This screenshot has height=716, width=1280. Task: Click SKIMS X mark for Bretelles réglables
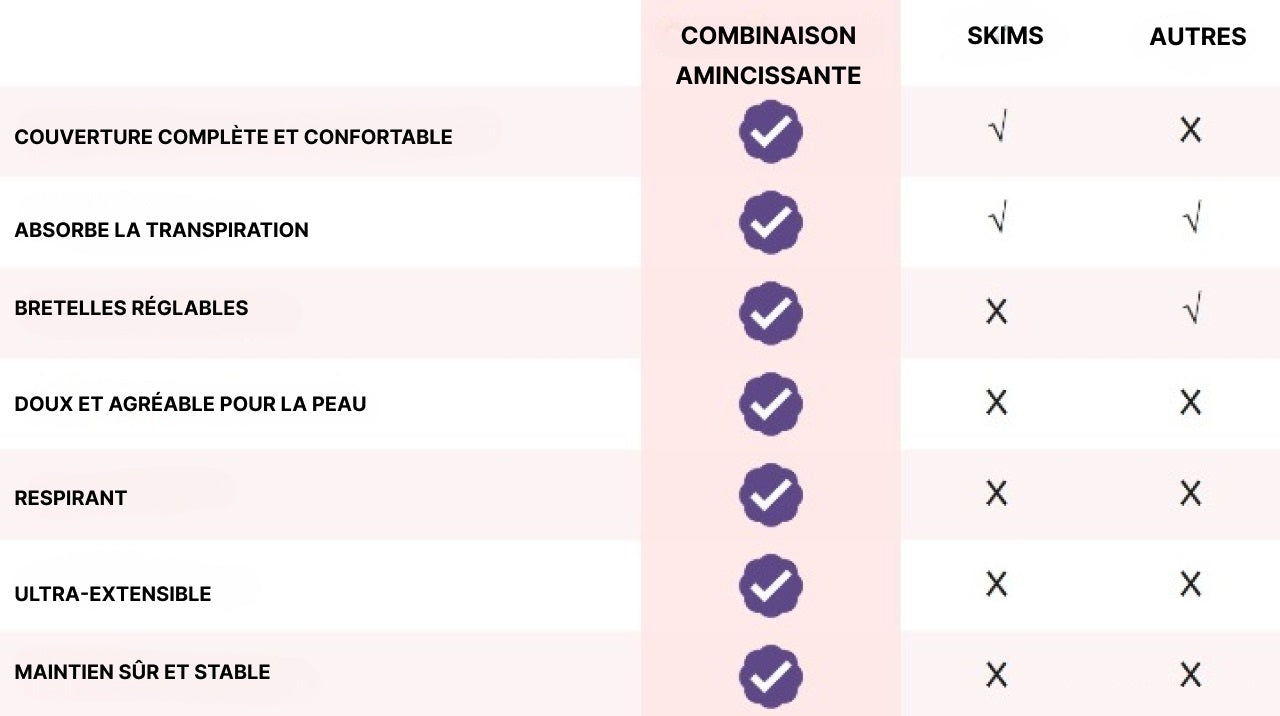pos(996,312)
